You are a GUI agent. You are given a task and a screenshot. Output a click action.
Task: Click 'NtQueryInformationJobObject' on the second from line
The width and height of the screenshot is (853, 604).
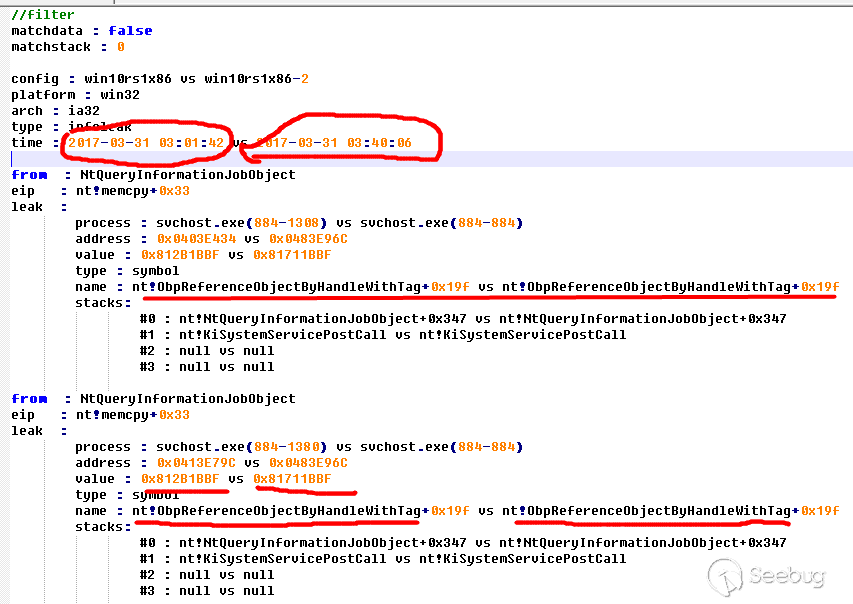(188, 399)
